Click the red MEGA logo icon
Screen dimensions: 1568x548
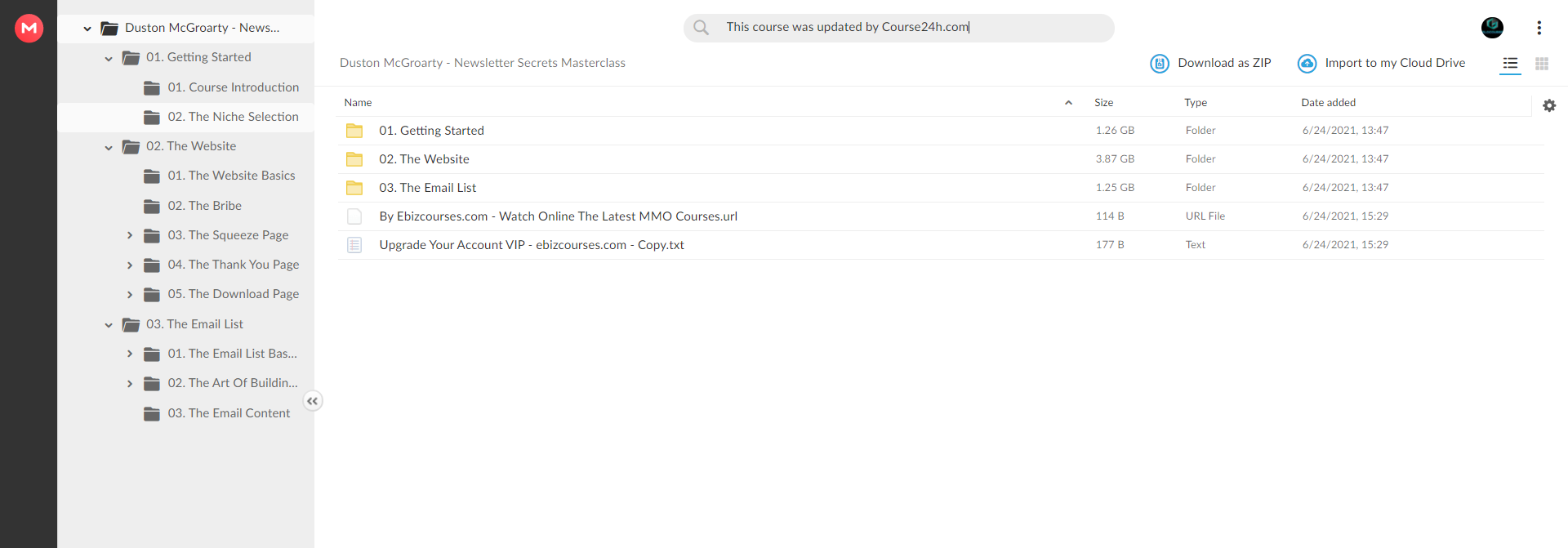(x=29, y=28)
